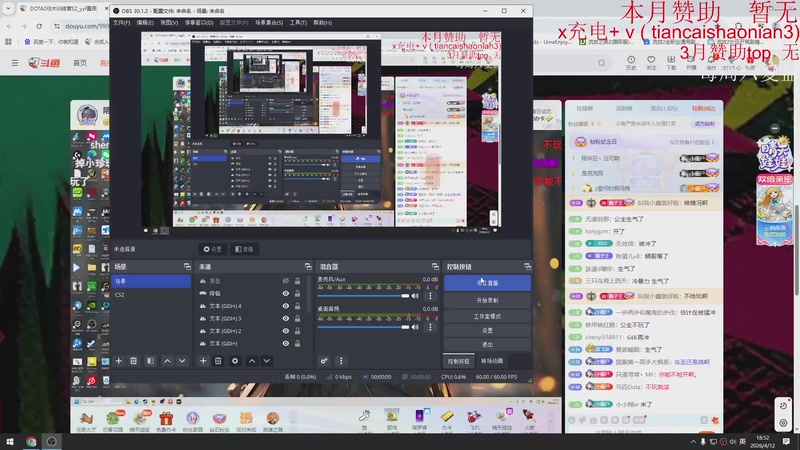800x450 pixels.
Task: Hide the second source via eye icon
Action: coord(286,293)
